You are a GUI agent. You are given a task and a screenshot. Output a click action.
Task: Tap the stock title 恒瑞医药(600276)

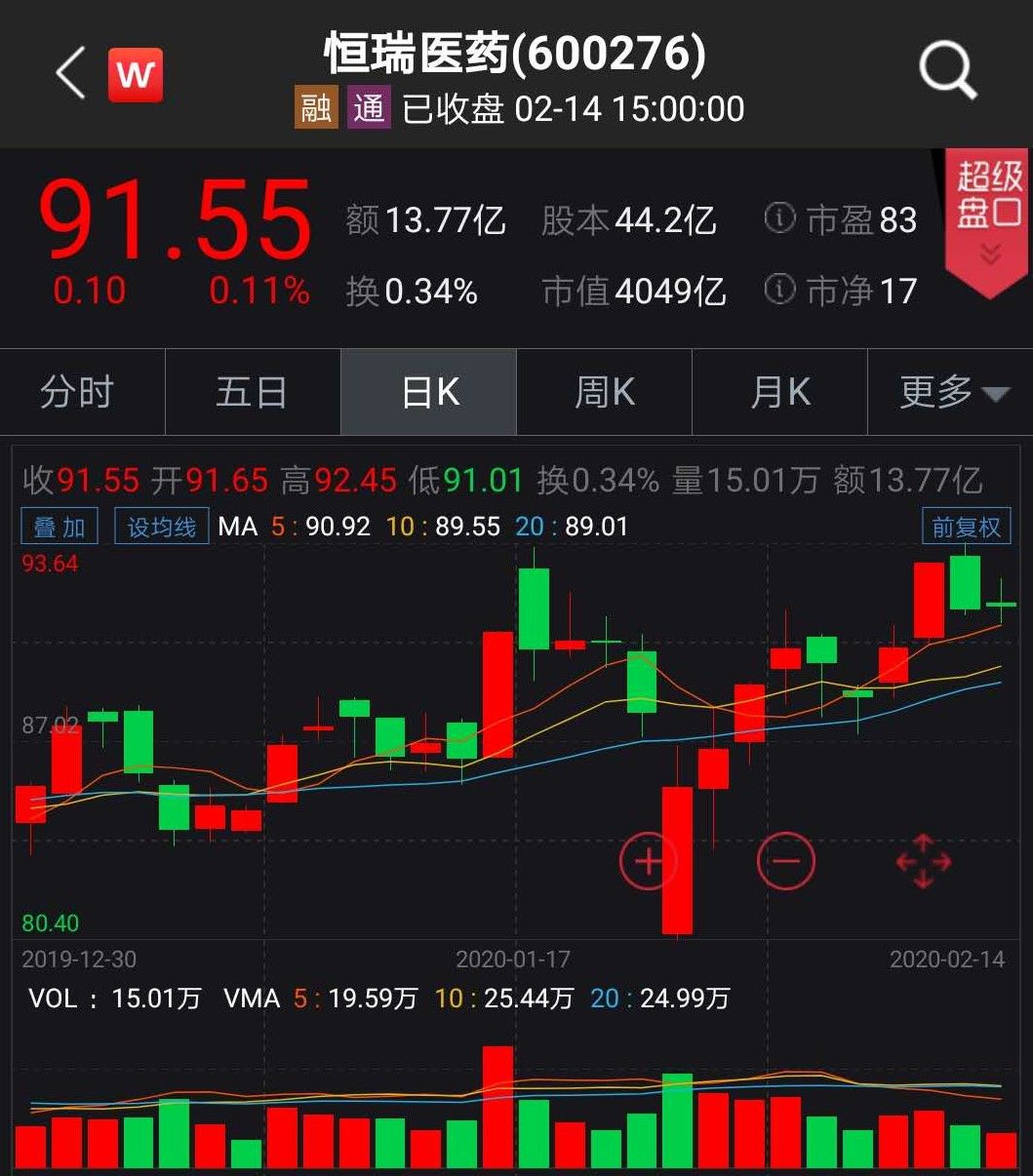(x=514, y=54)
